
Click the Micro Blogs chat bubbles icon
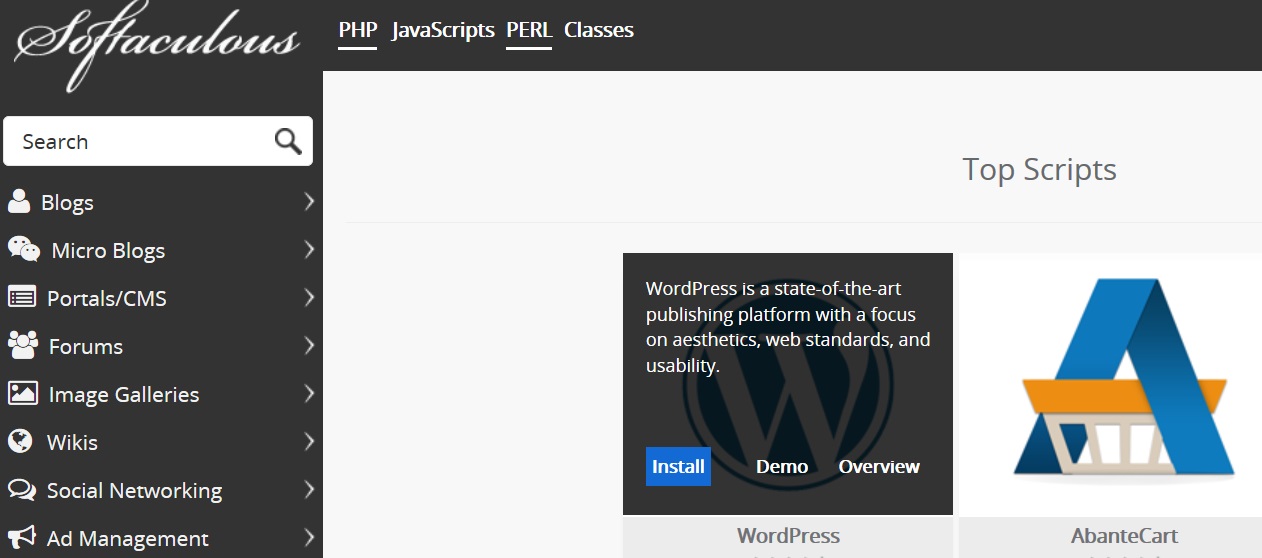point(24,249)
